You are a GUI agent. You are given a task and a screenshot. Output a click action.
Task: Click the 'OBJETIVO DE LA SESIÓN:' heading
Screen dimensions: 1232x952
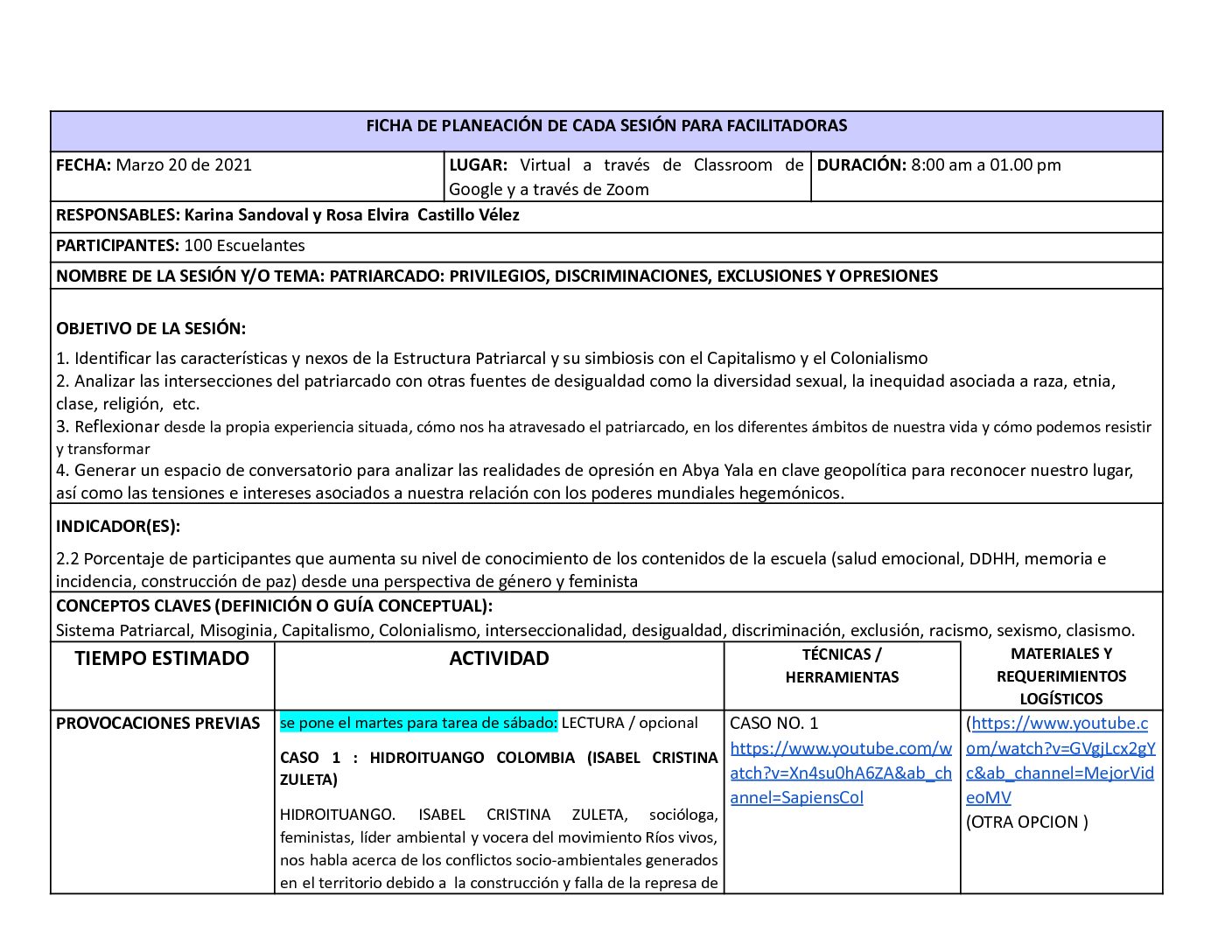[151, 329]
